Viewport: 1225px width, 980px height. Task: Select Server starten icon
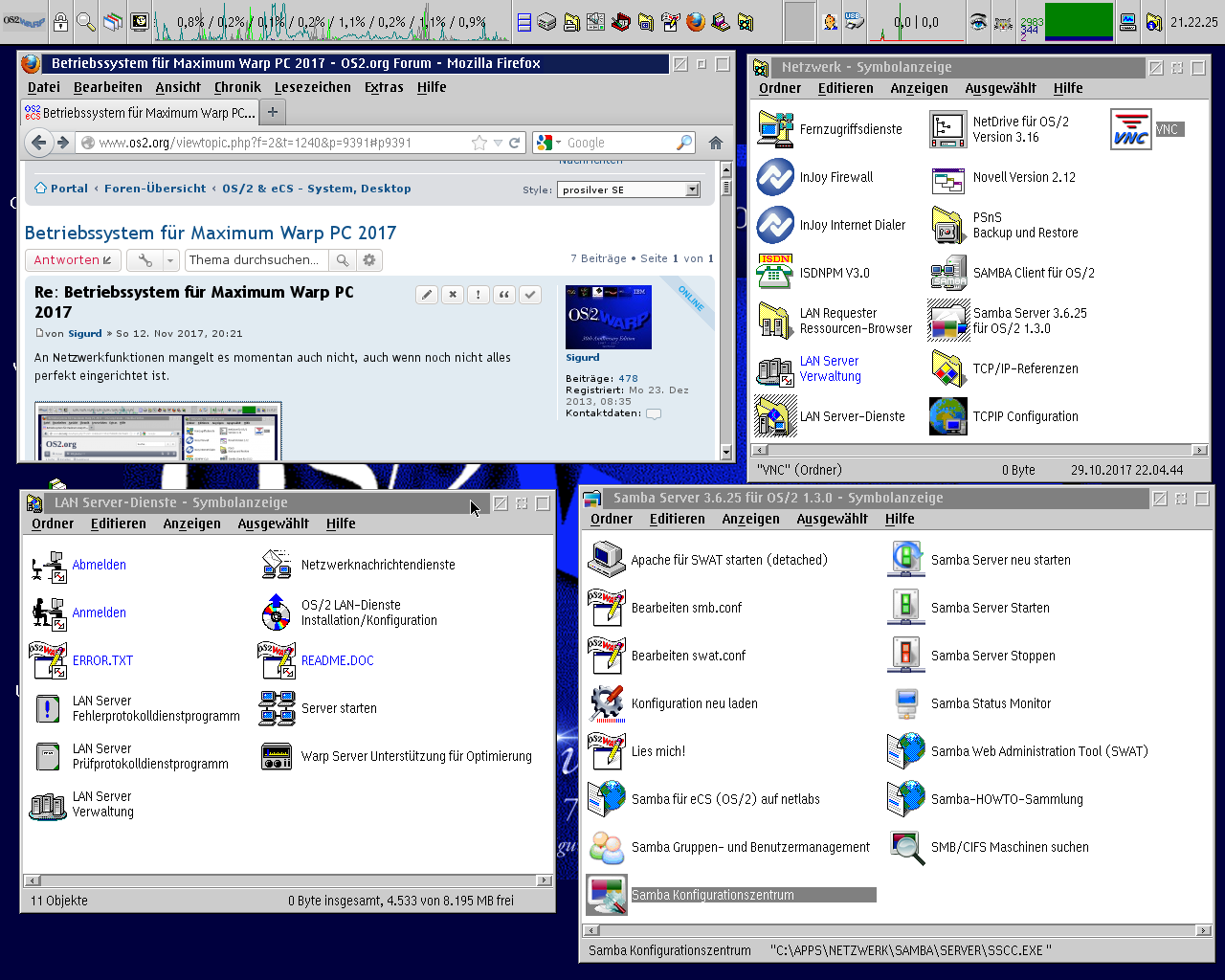point(277,709)
